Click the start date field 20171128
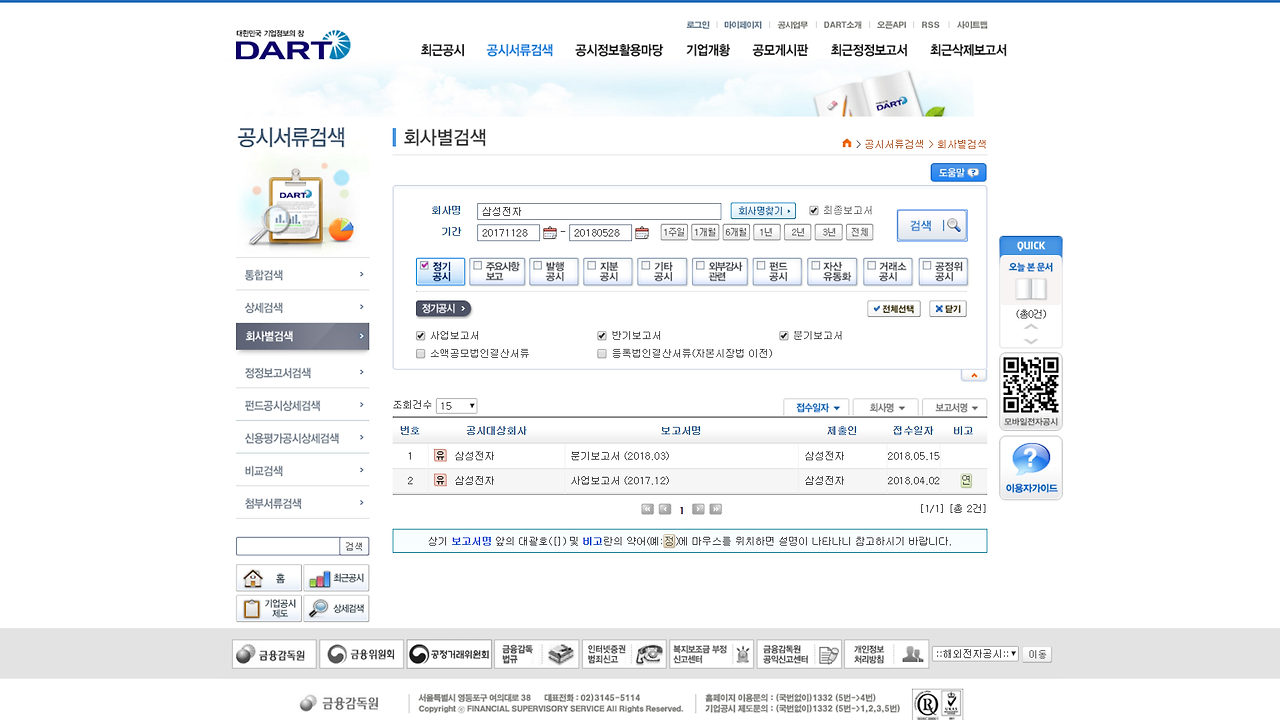Screen dimensions: 1280x720 point(509,233)
